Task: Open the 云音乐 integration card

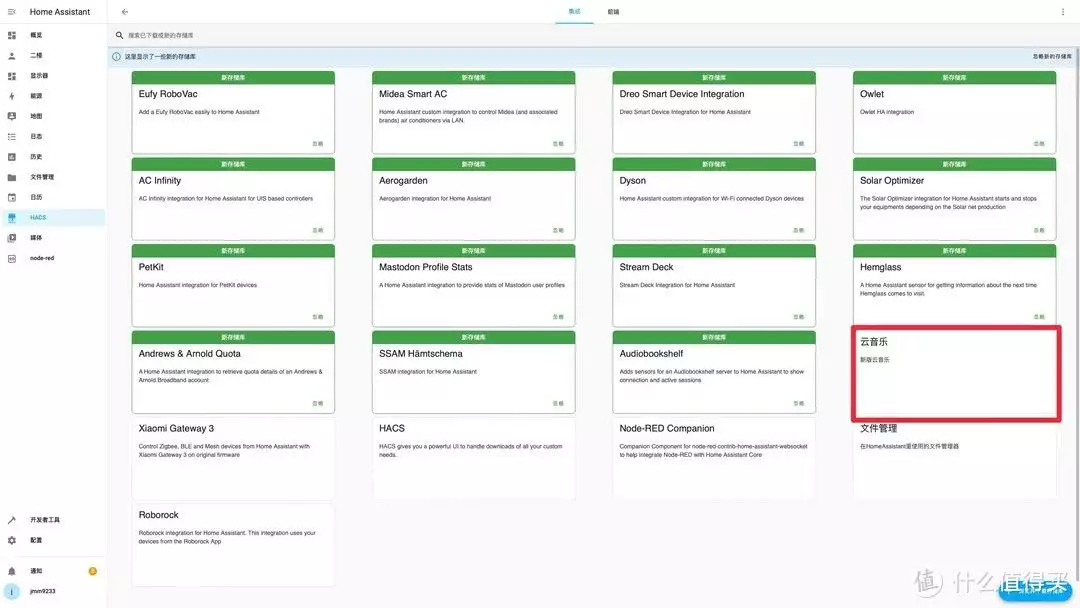Action: 955,373
